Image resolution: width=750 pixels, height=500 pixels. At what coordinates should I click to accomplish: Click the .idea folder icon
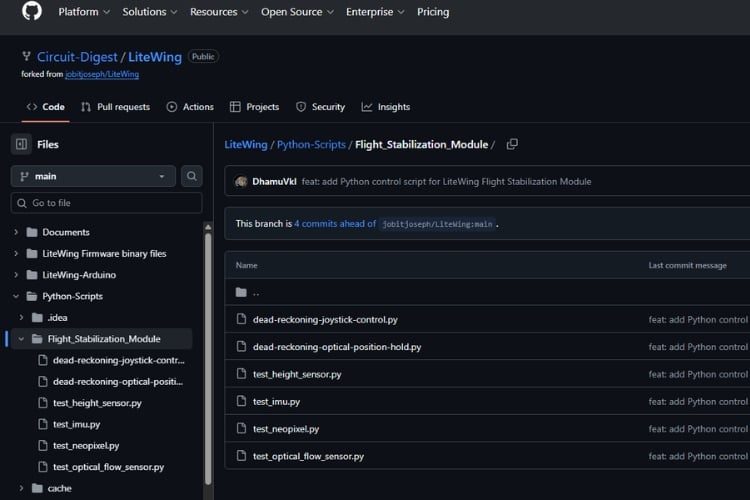(x=37, y=317)
